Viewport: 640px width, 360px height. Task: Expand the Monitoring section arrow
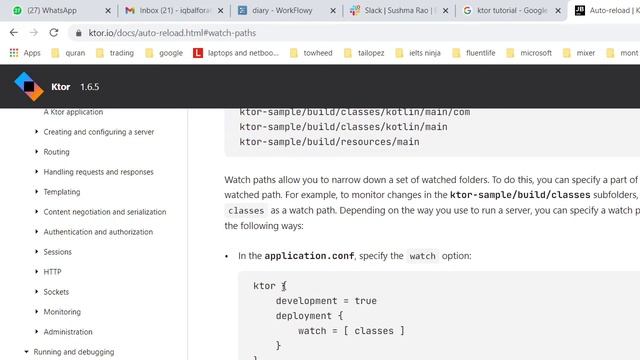click(x=36, y=312)
